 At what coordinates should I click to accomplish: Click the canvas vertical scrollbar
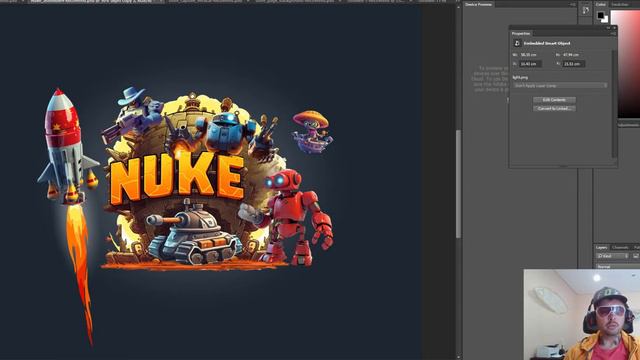[458, 184]
